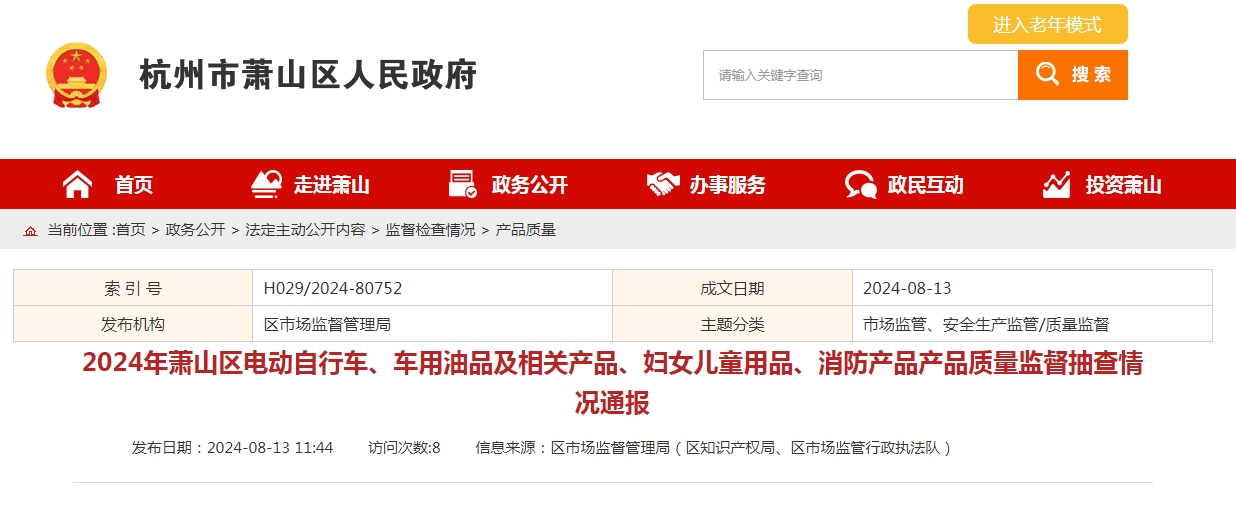Open 政民互动 navigation item

pyautogui.click(x=926, y=185)
